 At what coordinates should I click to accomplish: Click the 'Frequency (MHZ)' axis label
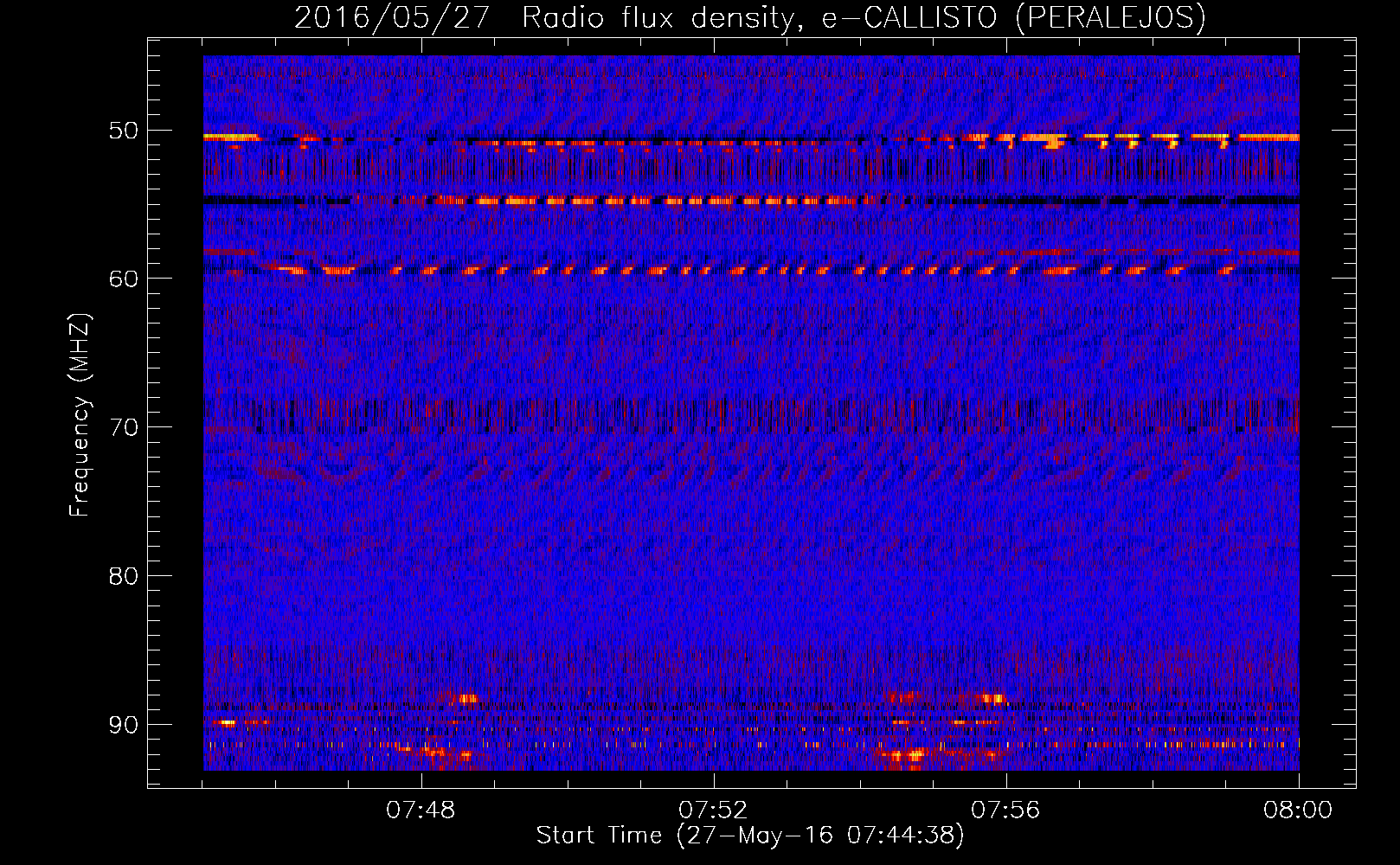[x=80, y=415]
